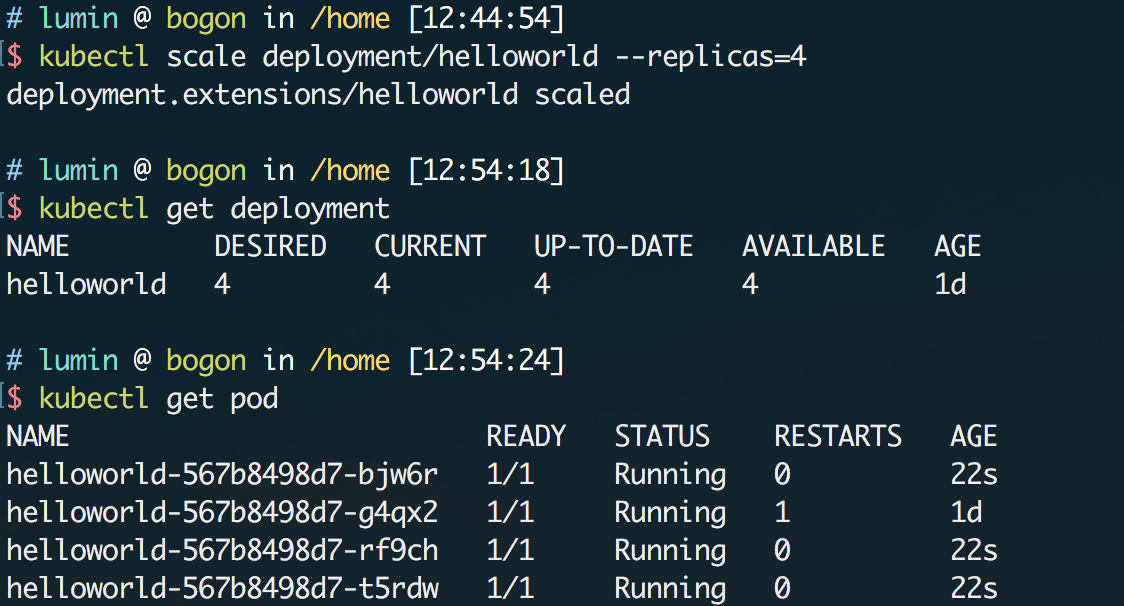Viewport: 1124px width, 606px height.
Task: Click the timestamp [12:54:24]
Action: click(487, 360)
